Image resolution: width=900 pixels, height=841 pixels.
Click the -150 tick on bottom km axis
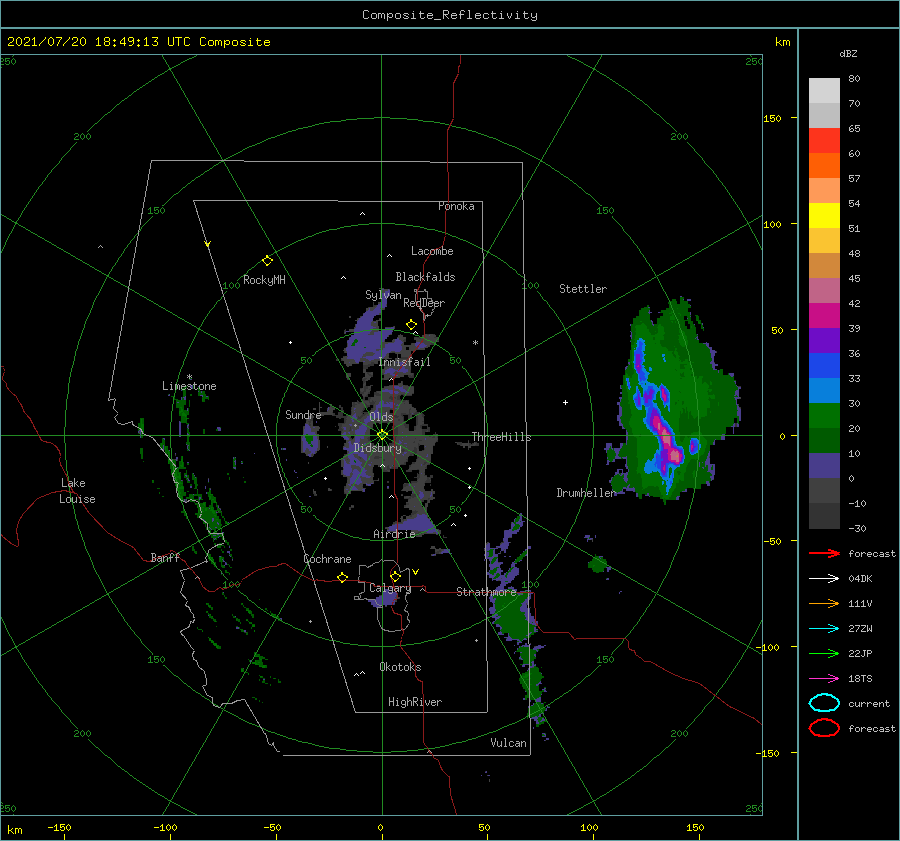59,827
